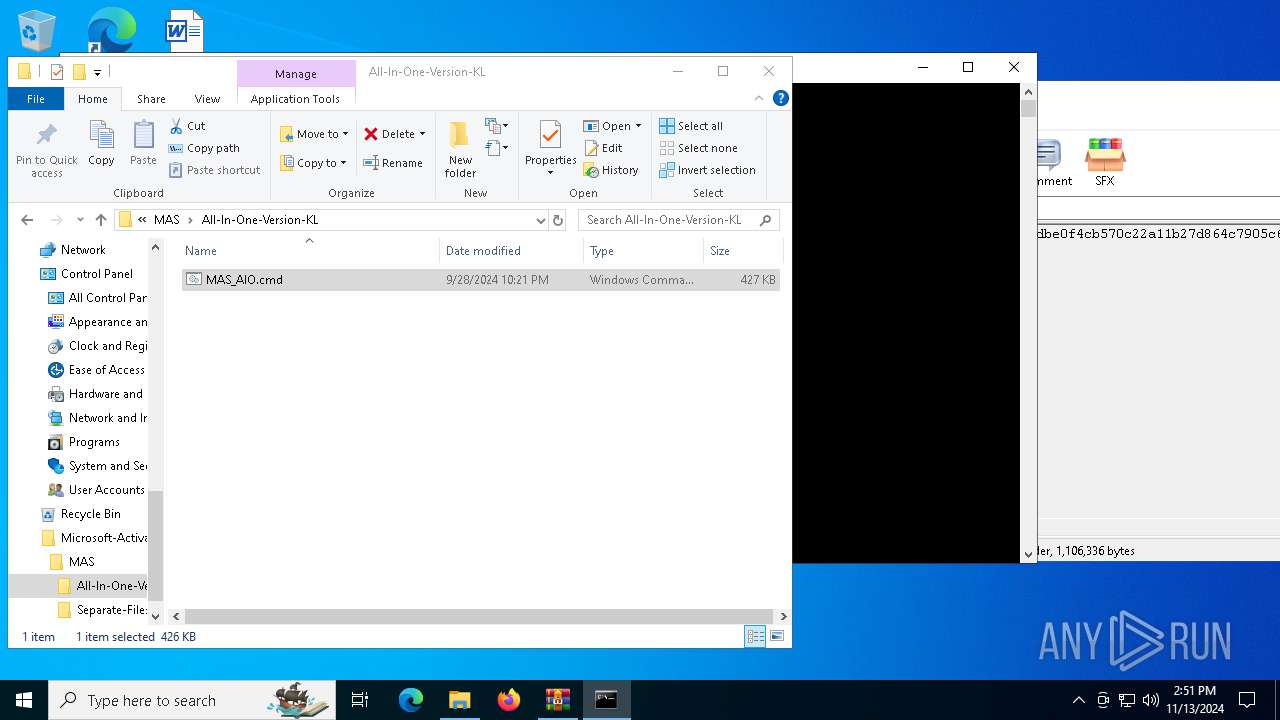Click the Open ribbon command

coord(608,126)
